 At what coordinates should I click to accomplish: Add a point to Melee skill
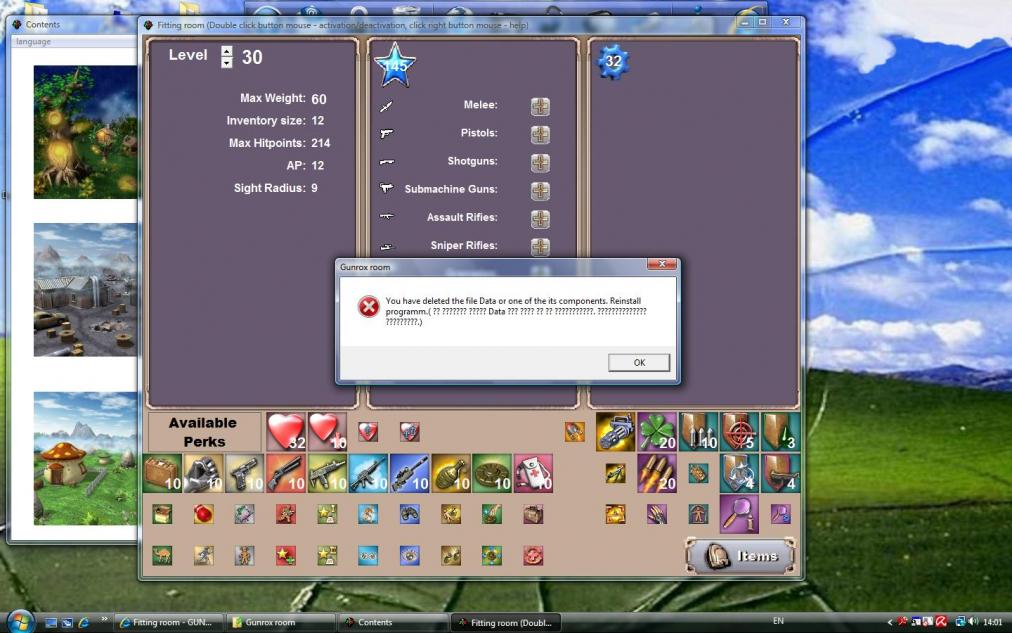click(x=540, y=106)
